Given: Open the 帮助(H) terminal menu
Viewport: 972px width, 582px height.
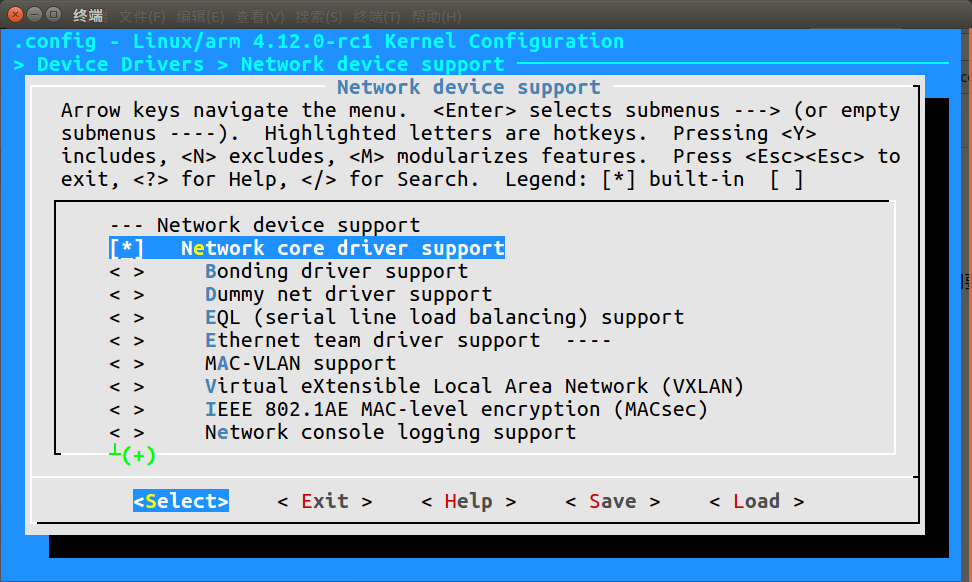Looking at the screenshot, I should [436, 15].
